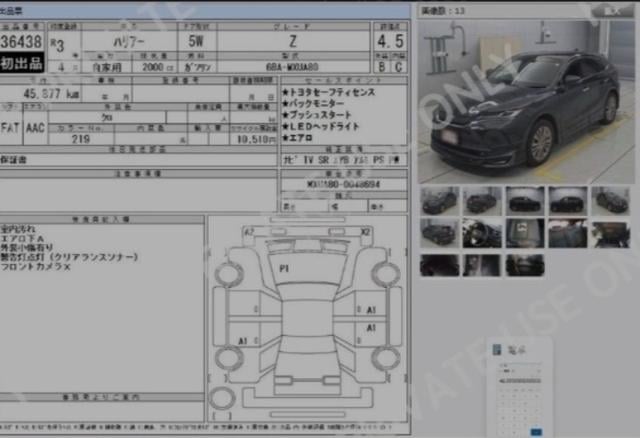Click the 自家用 usage cell
640x438 pixels.
pyautogui.click(x=107, y=67)
